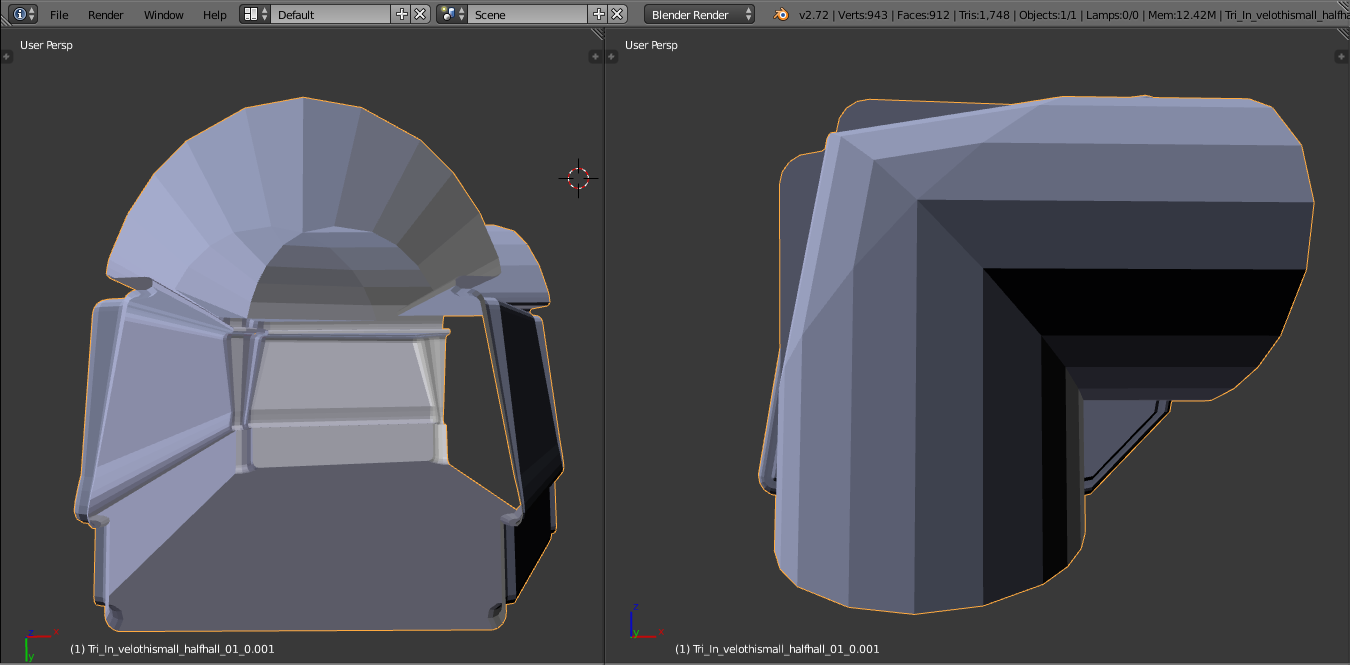The width and height of the screenshot is (1350, 665).
Task: Click the 3D cursor in left viewport
Action: (578, 178)
